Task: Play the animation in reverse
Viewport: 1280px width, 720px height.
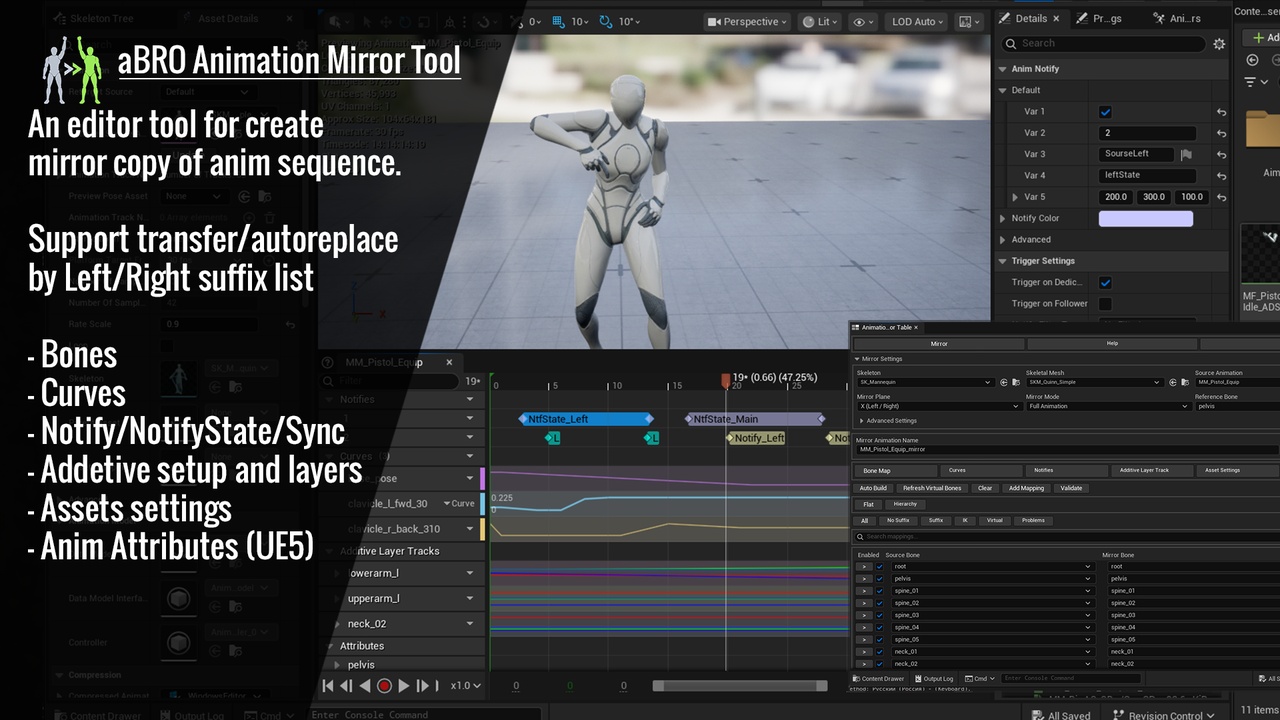Action: tap(365, 686)
